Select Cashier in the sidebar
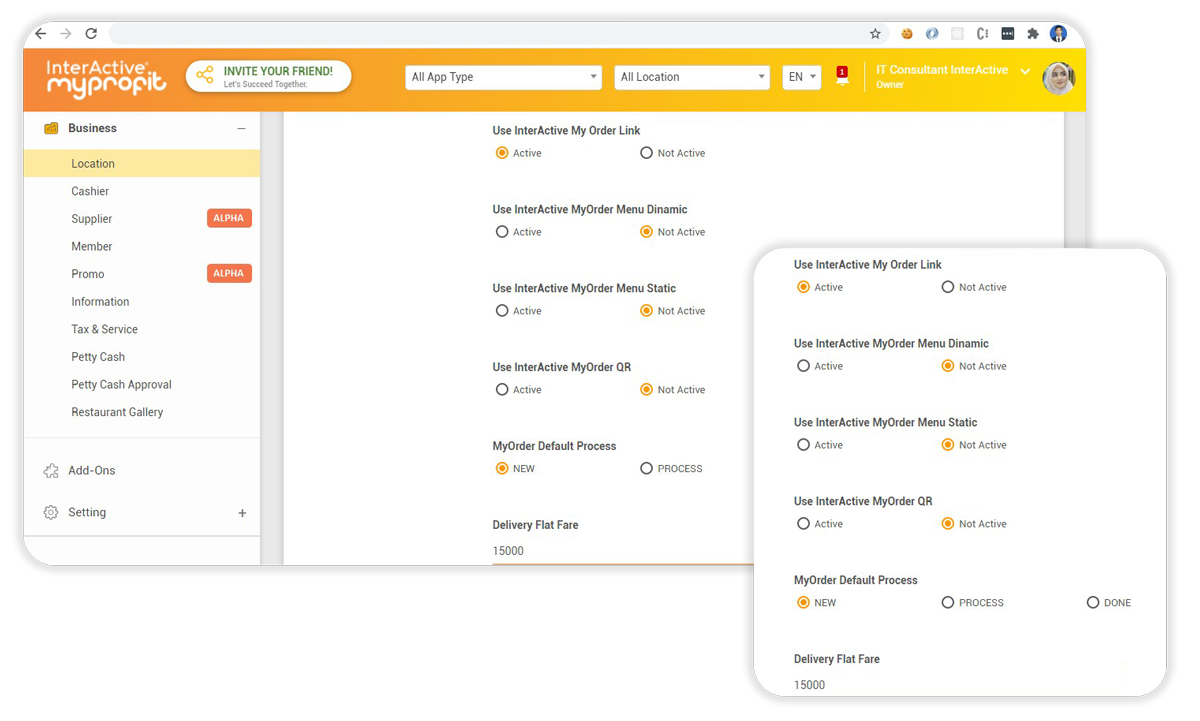The image size is (1200, 721). coord(90,191)
